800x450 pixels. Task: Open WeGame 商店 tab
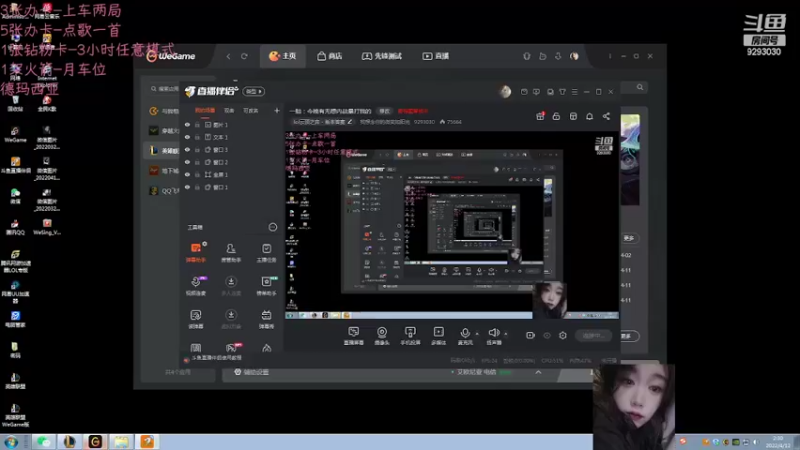pos(330,56)
